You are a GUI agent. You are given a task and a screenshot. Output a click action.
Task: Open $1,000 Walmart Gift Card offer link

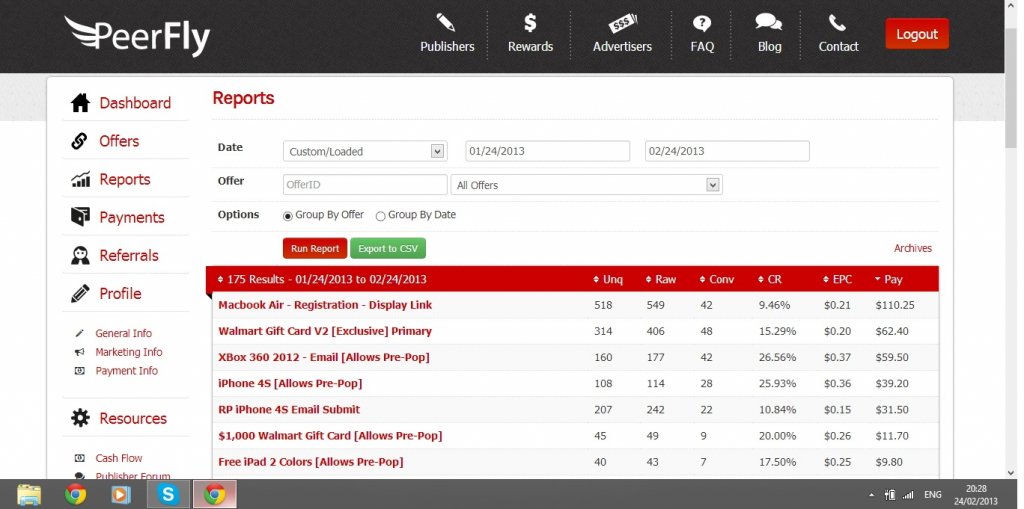[x=330, y=436]
